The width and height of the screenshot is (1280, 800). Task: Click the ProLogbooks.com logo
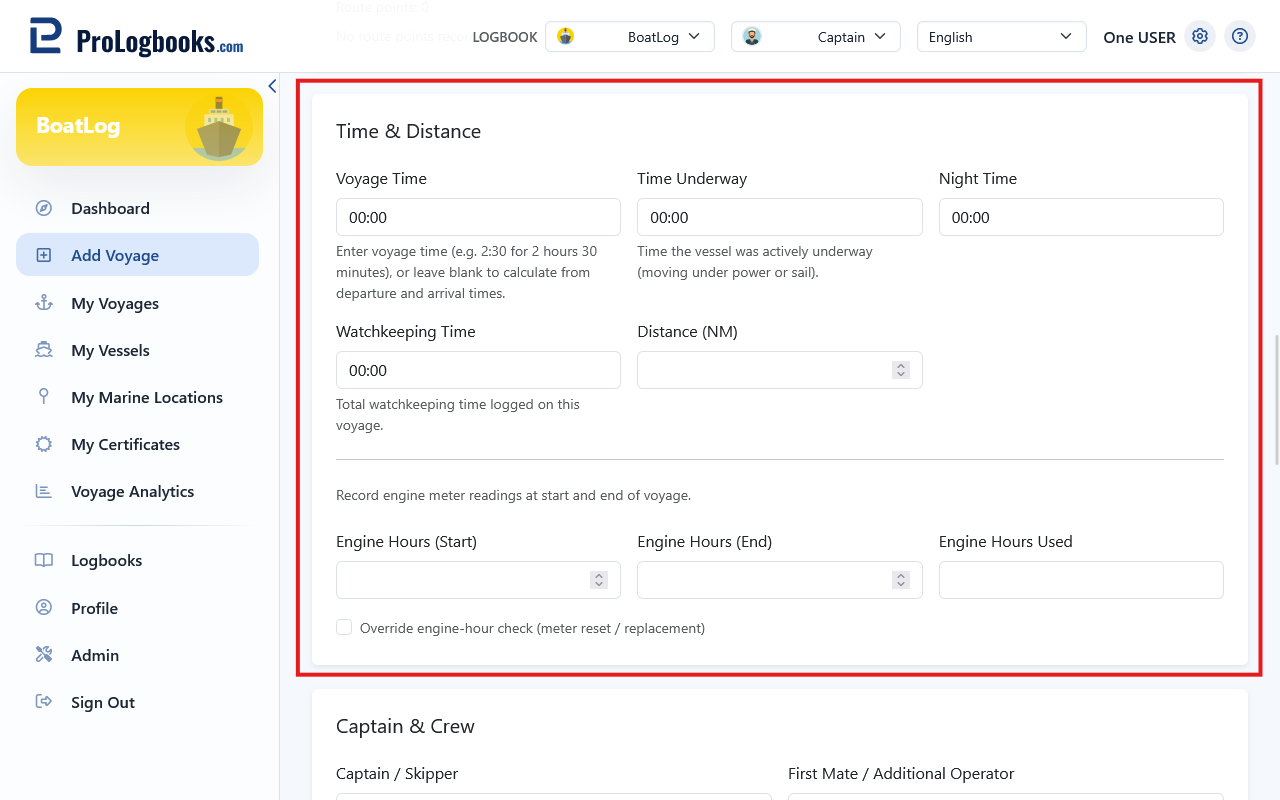coord(136,37)
